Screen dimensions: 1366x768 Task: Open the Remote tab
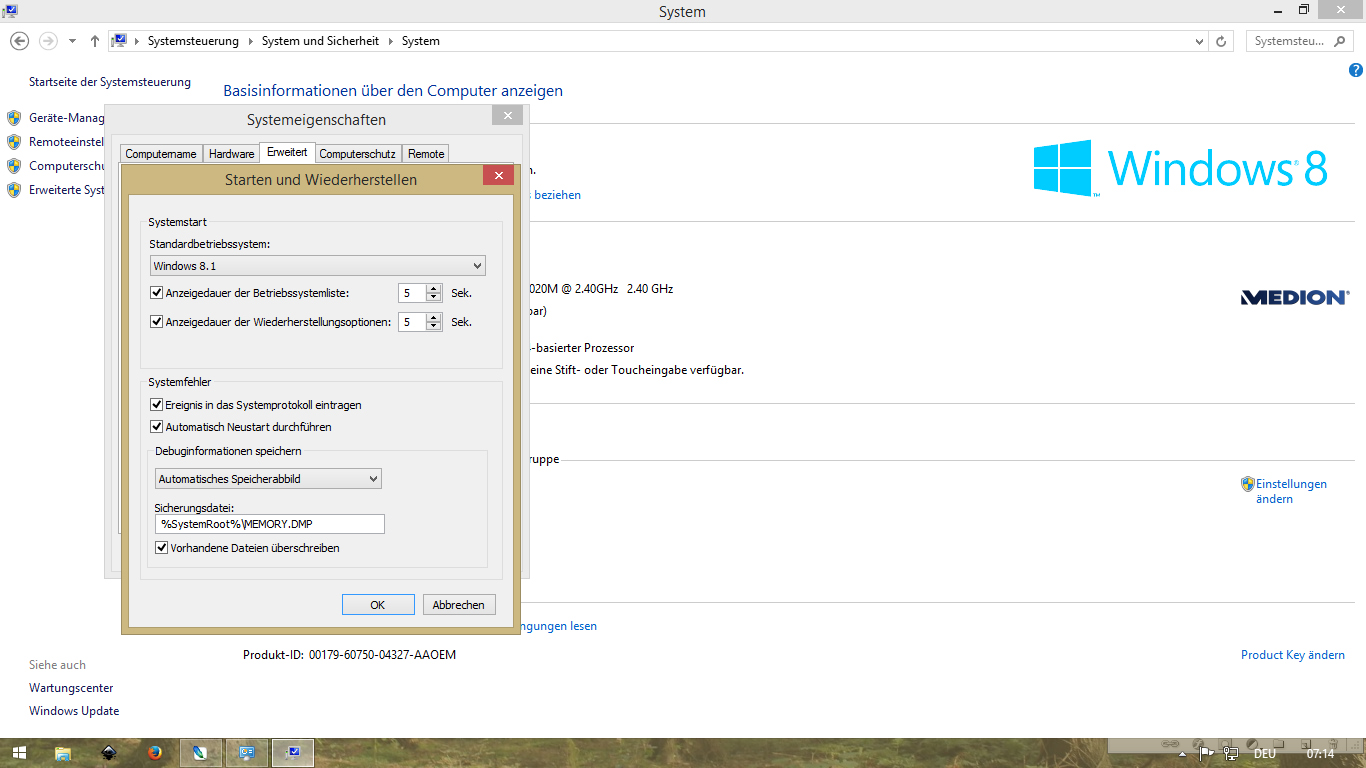(426, 154)
